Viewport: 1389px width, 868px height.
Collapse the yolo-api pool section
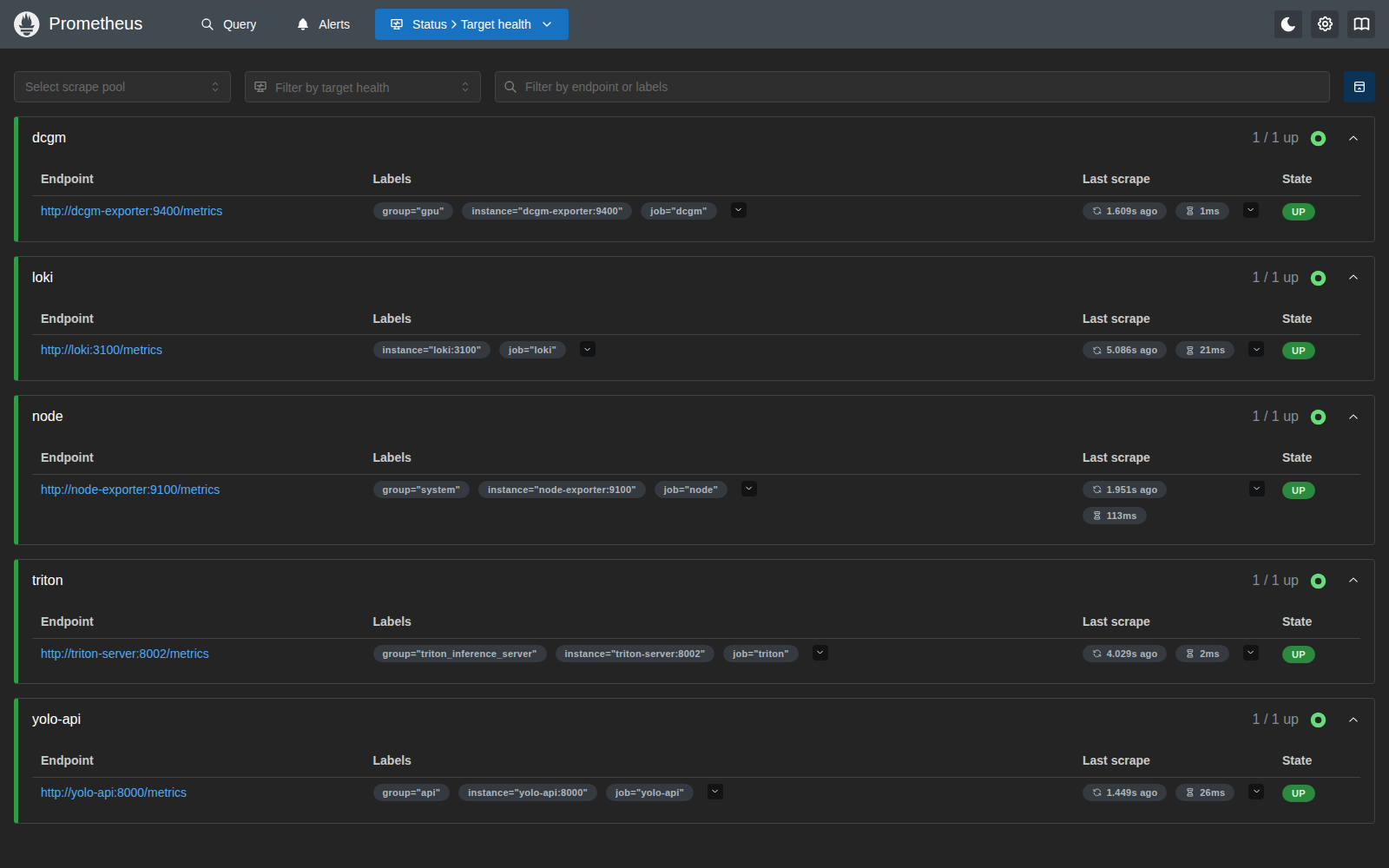click(x=1353, y=720)
